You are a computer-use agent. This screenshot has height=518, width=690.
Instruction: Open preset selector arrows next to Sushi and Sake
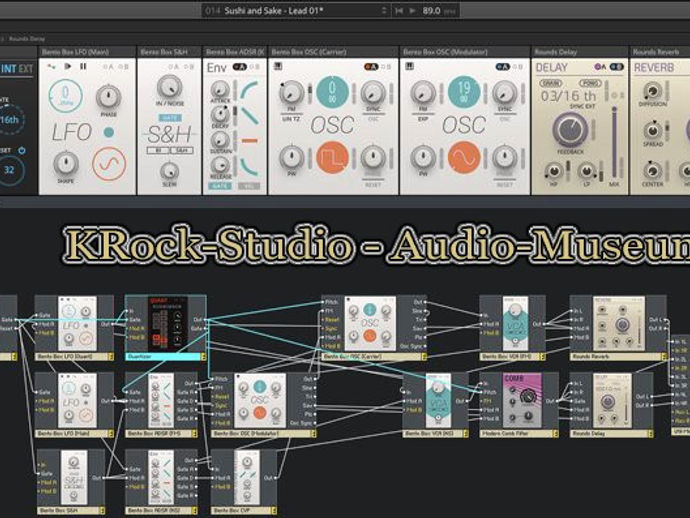384,11
